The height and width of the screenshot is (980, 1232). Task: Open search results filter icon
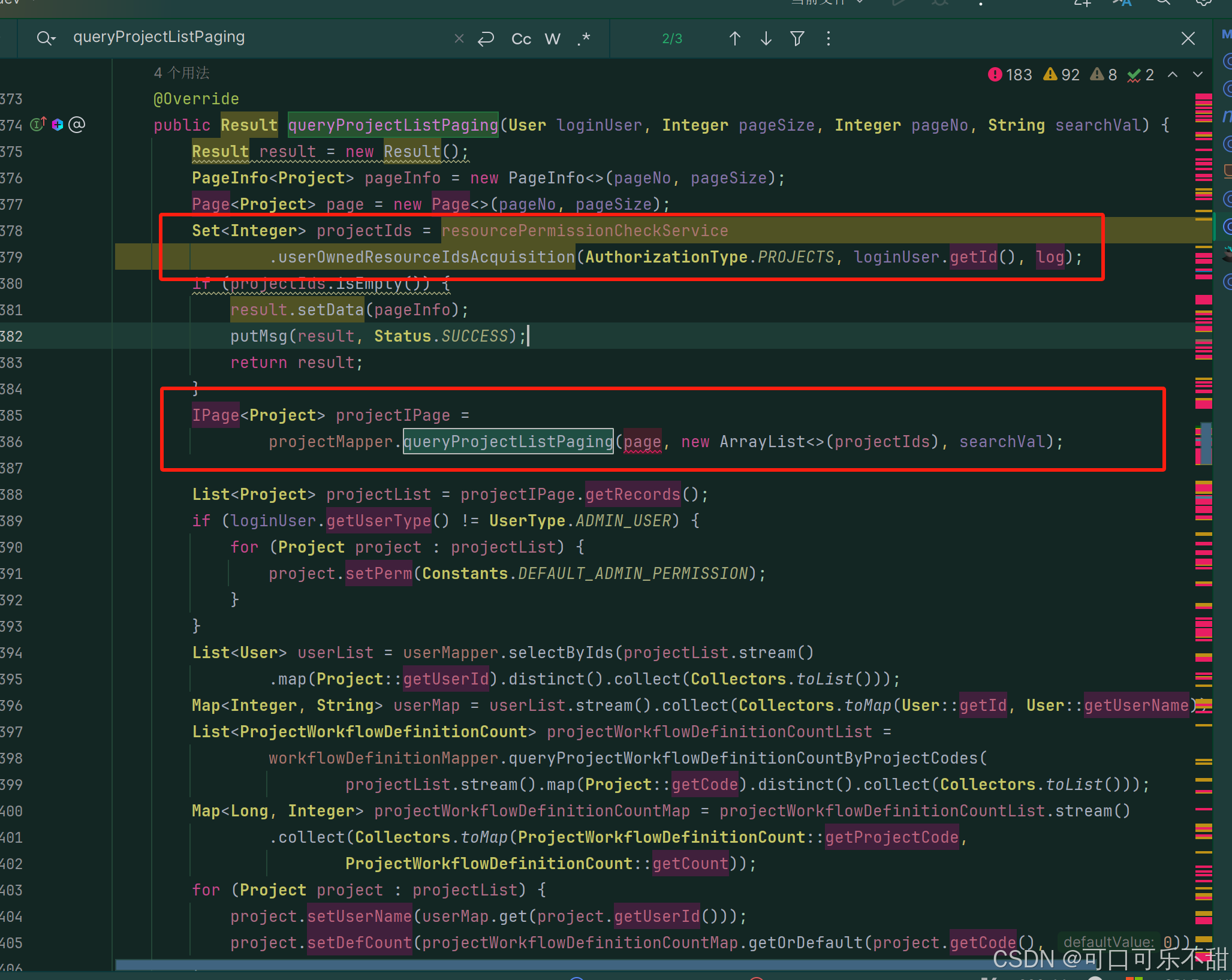click(797, 39)
